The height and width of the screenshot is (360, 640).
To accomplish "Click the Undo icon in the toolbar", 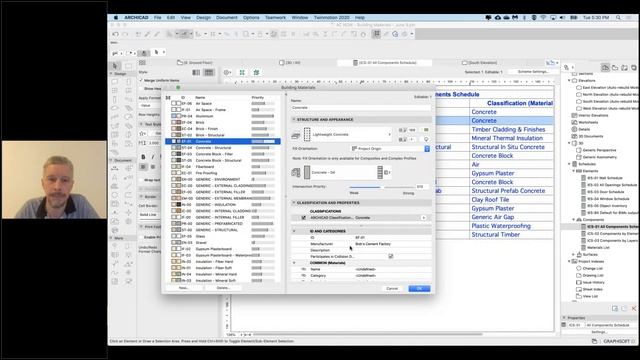I will pos(116,34).
